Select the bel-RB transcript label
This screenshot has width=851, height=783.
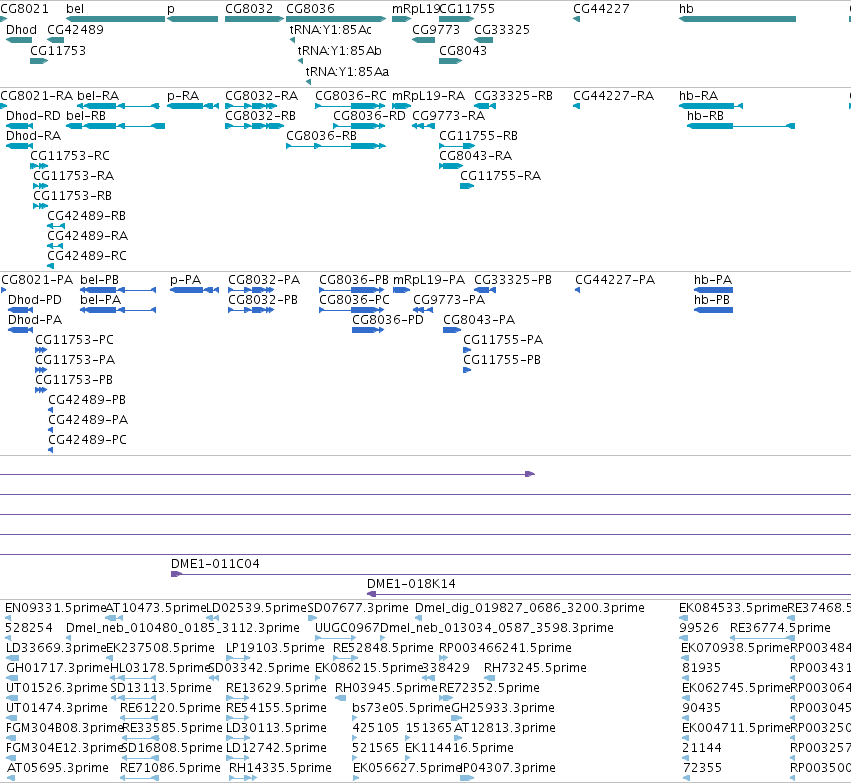click(86, 116)
